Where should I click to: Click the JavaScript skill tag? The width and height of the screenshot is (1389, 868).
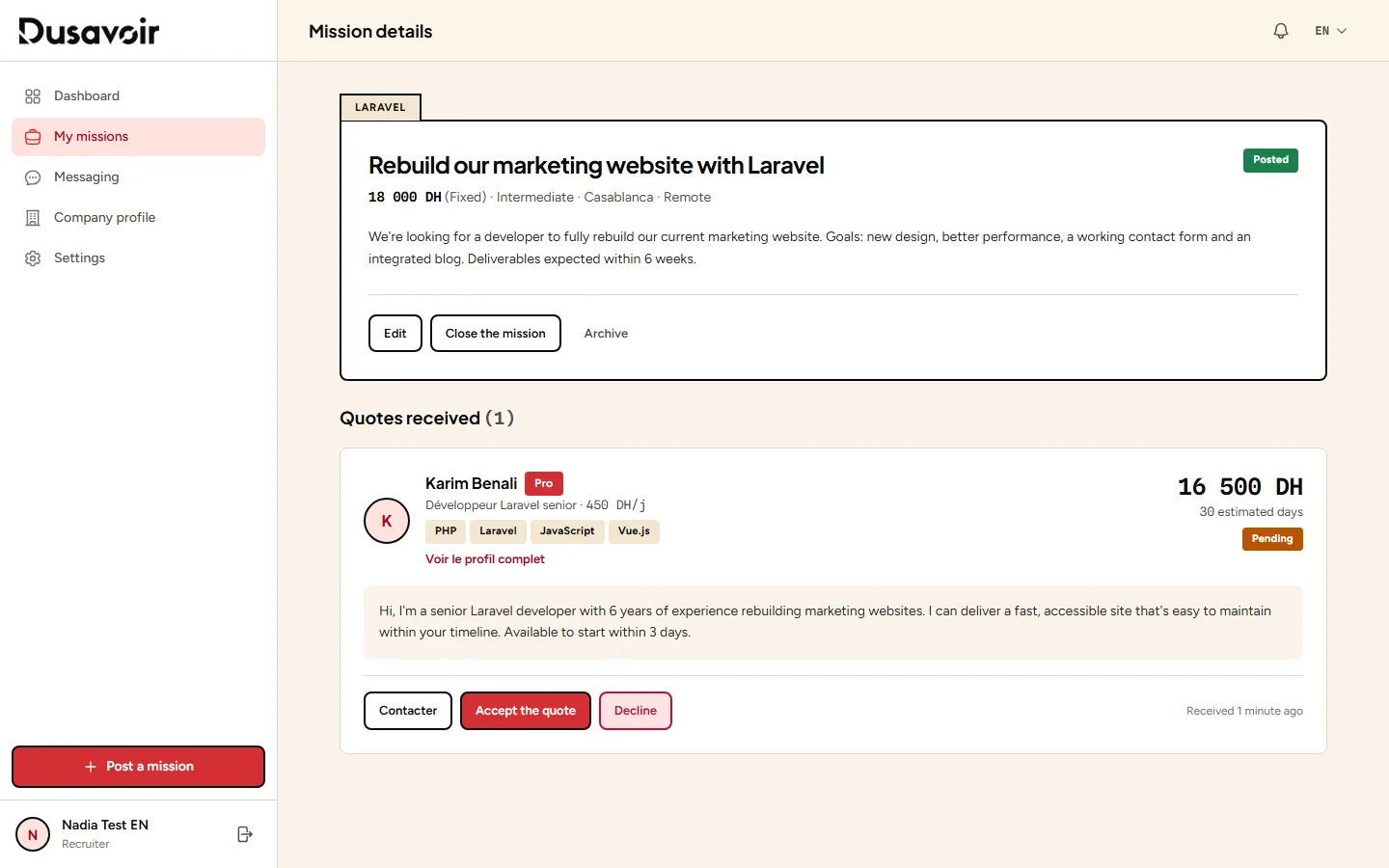point(567,531)
